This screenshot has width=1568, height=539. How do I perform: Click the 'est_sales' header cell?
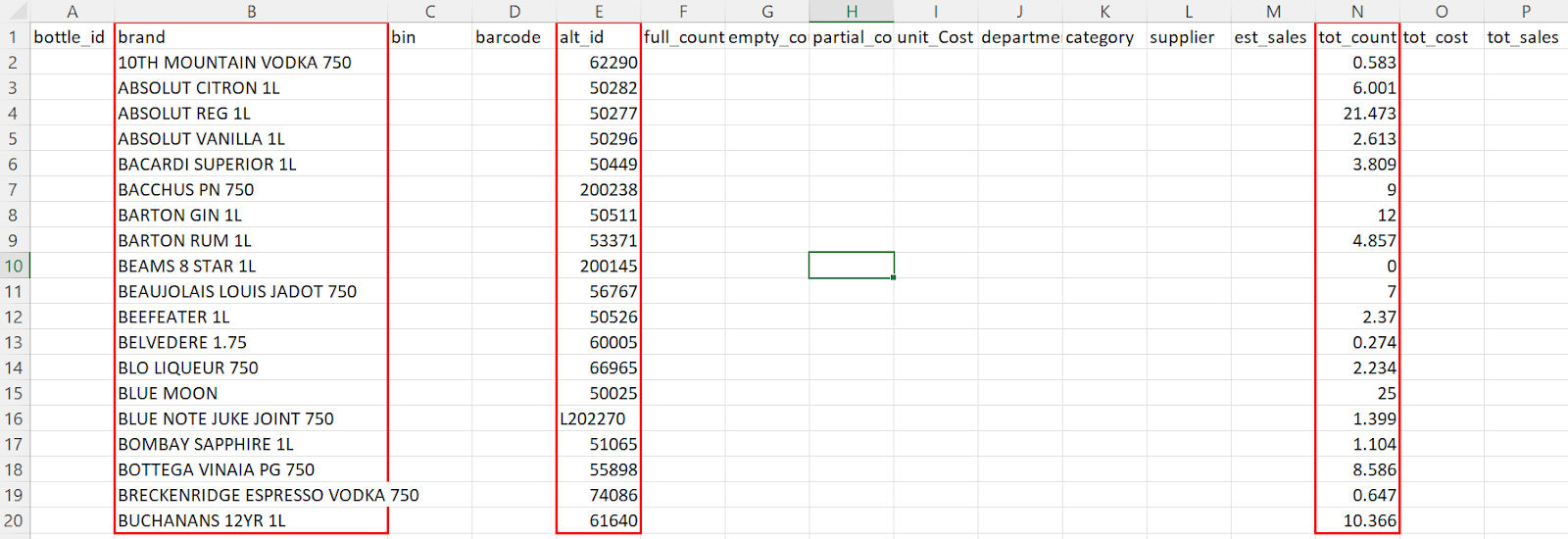click(1273, 36)
